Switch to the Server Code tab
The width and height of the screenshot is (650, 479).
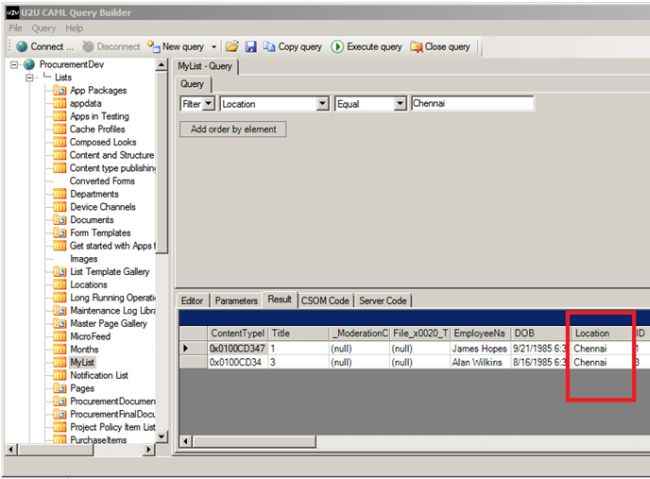click(383, 301)
